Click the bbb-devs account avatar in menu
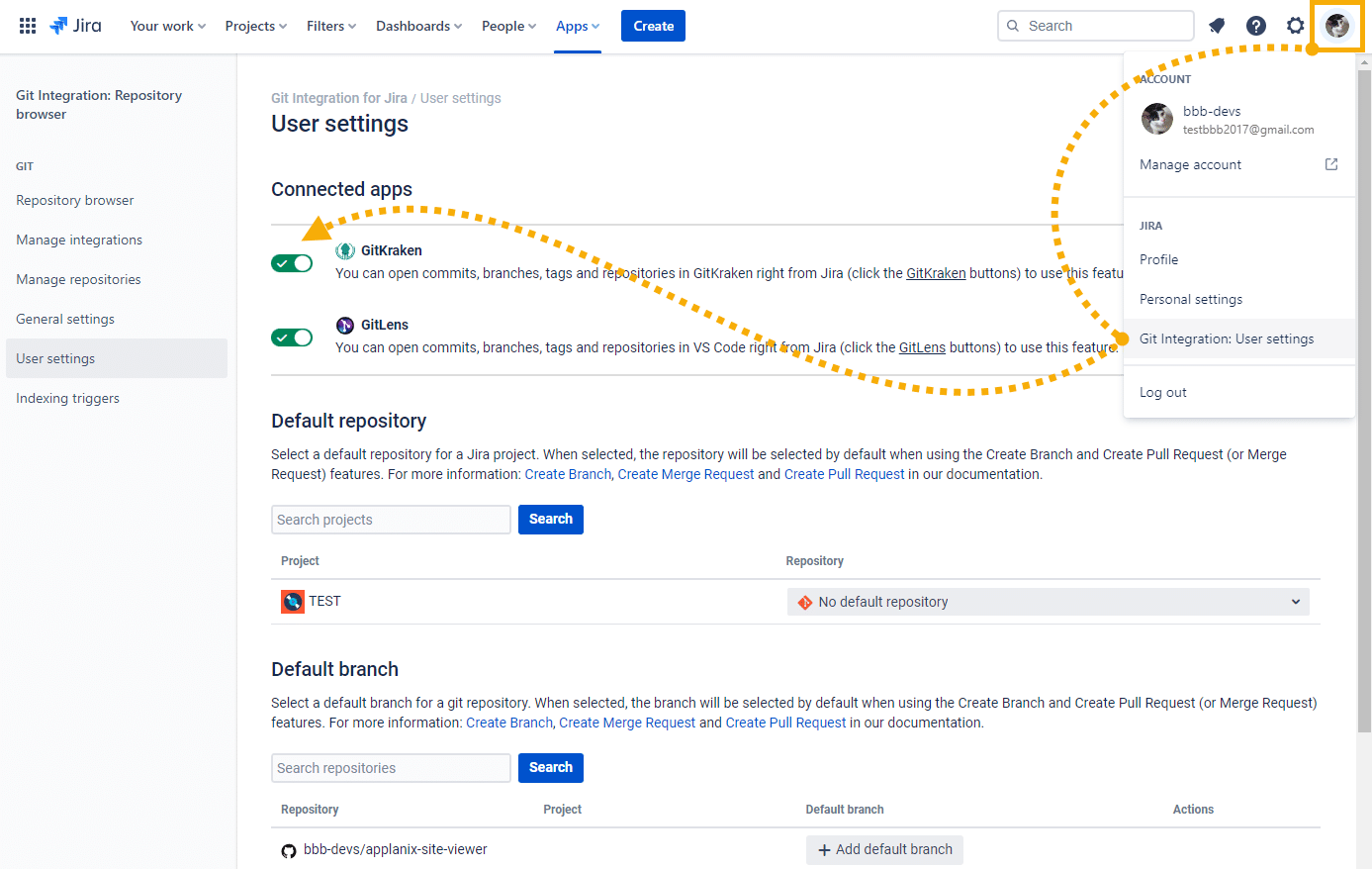 (x=1157, y=119)
